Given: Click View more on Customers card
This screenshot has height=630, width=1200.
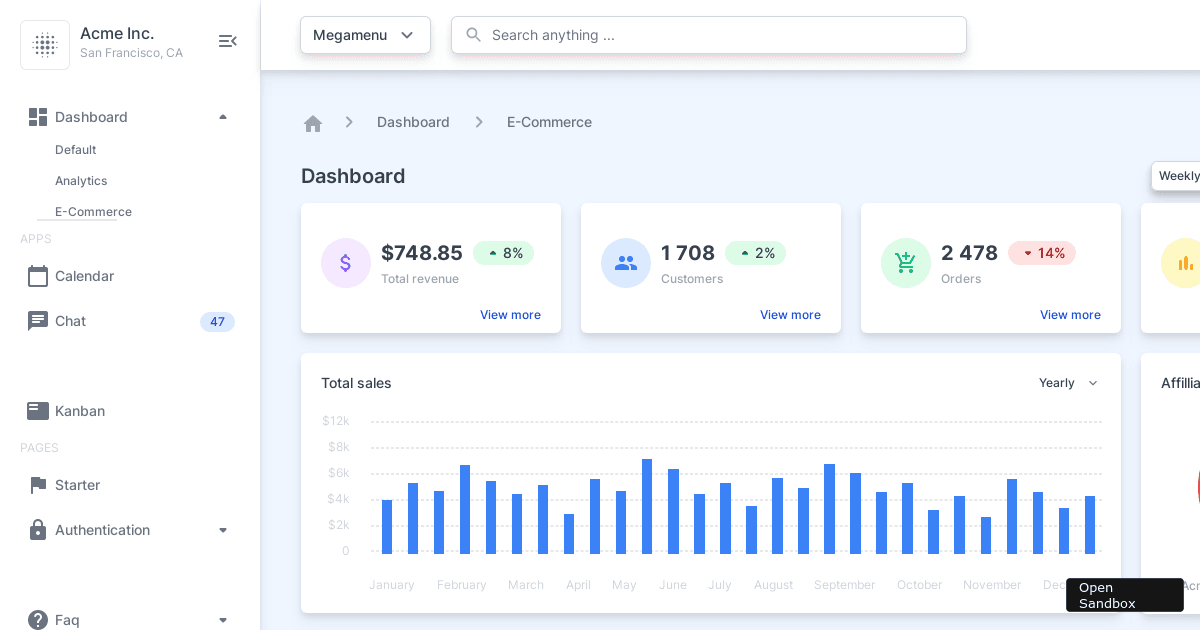Looking at the screenshot, I should click(x=790, y=314).
